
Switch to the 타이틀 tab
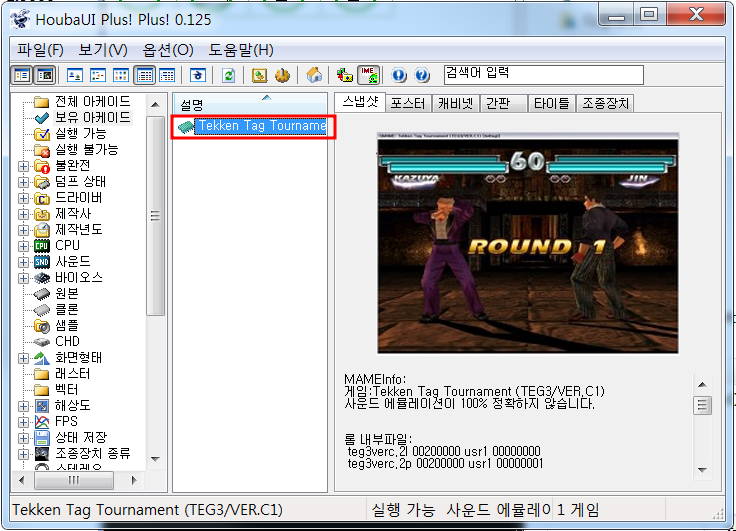(552, 103)
